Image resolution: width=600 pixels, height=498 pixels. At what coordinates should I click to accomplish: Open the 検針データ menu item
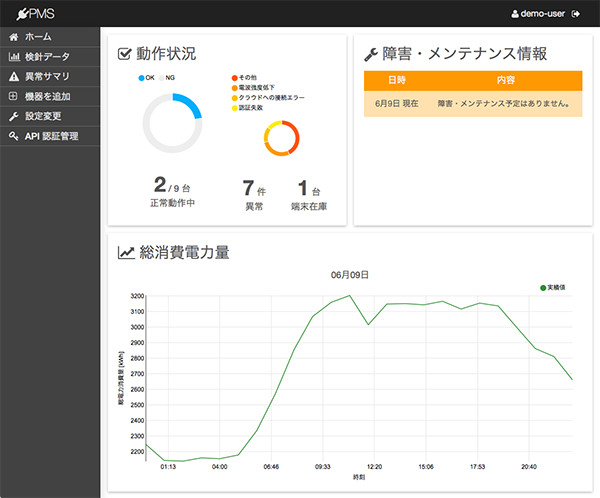pyautogui.click(x=47, y=56)
